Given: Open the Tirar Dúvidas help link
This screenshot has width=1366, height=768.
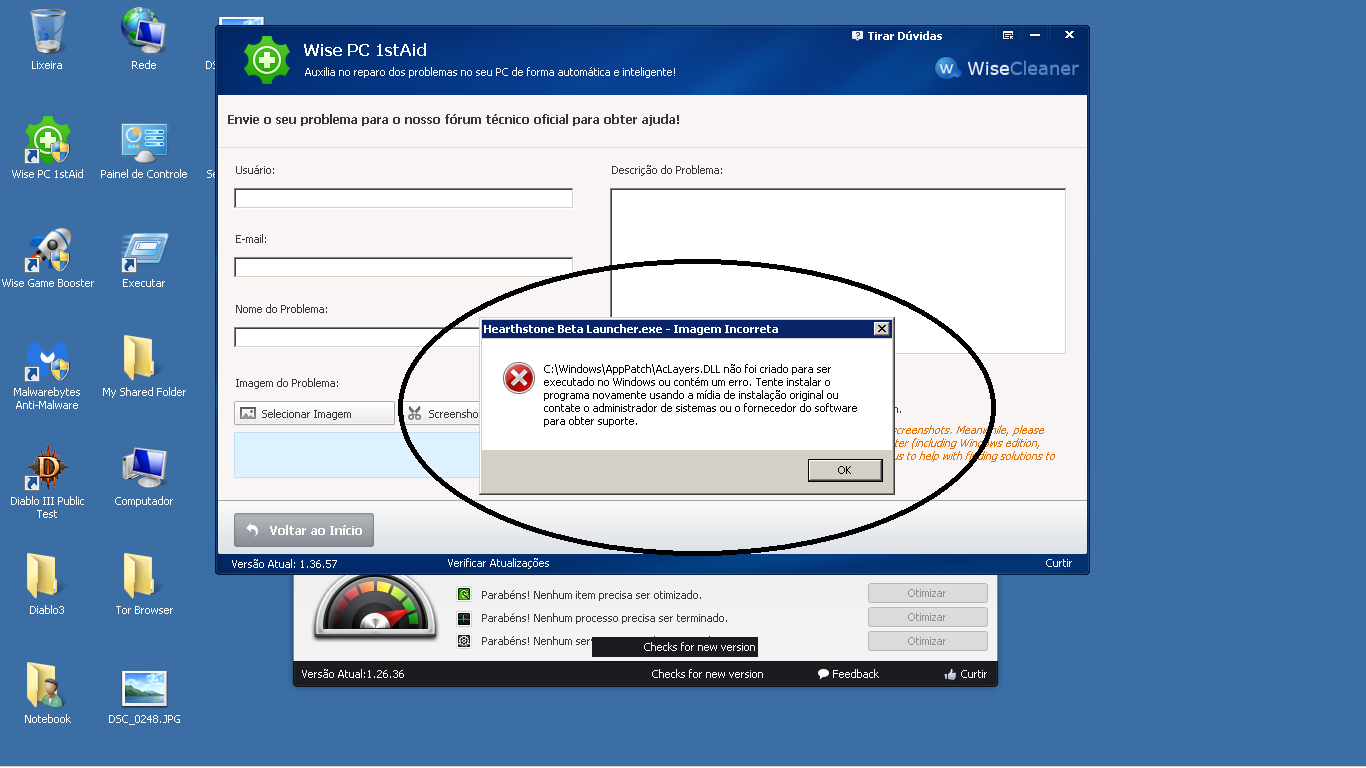Looking at the screenshot, I should [x=897, y=36].
